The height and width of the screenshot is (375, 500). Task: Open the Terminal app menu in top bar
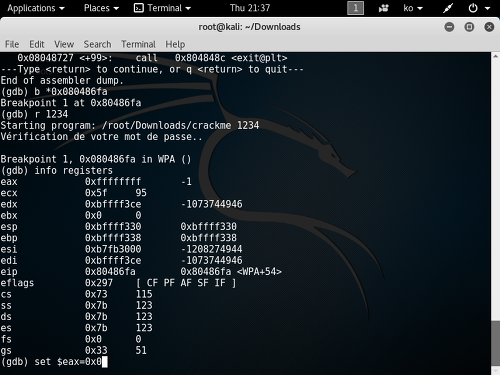tap(162, 8)
